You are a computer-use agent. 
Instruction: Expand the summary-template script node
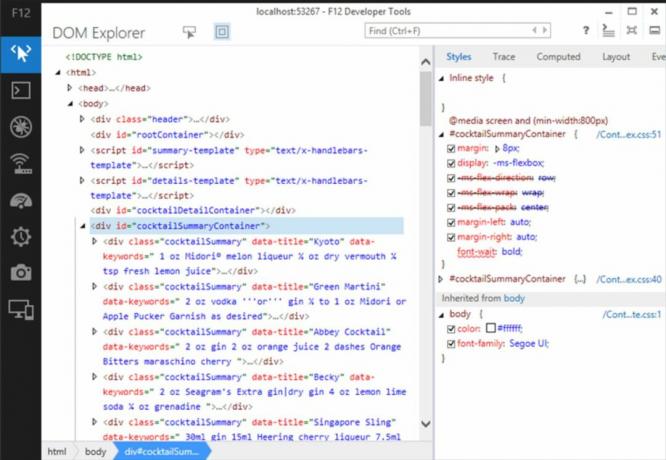pyautogui.click(x=82, y=150)
